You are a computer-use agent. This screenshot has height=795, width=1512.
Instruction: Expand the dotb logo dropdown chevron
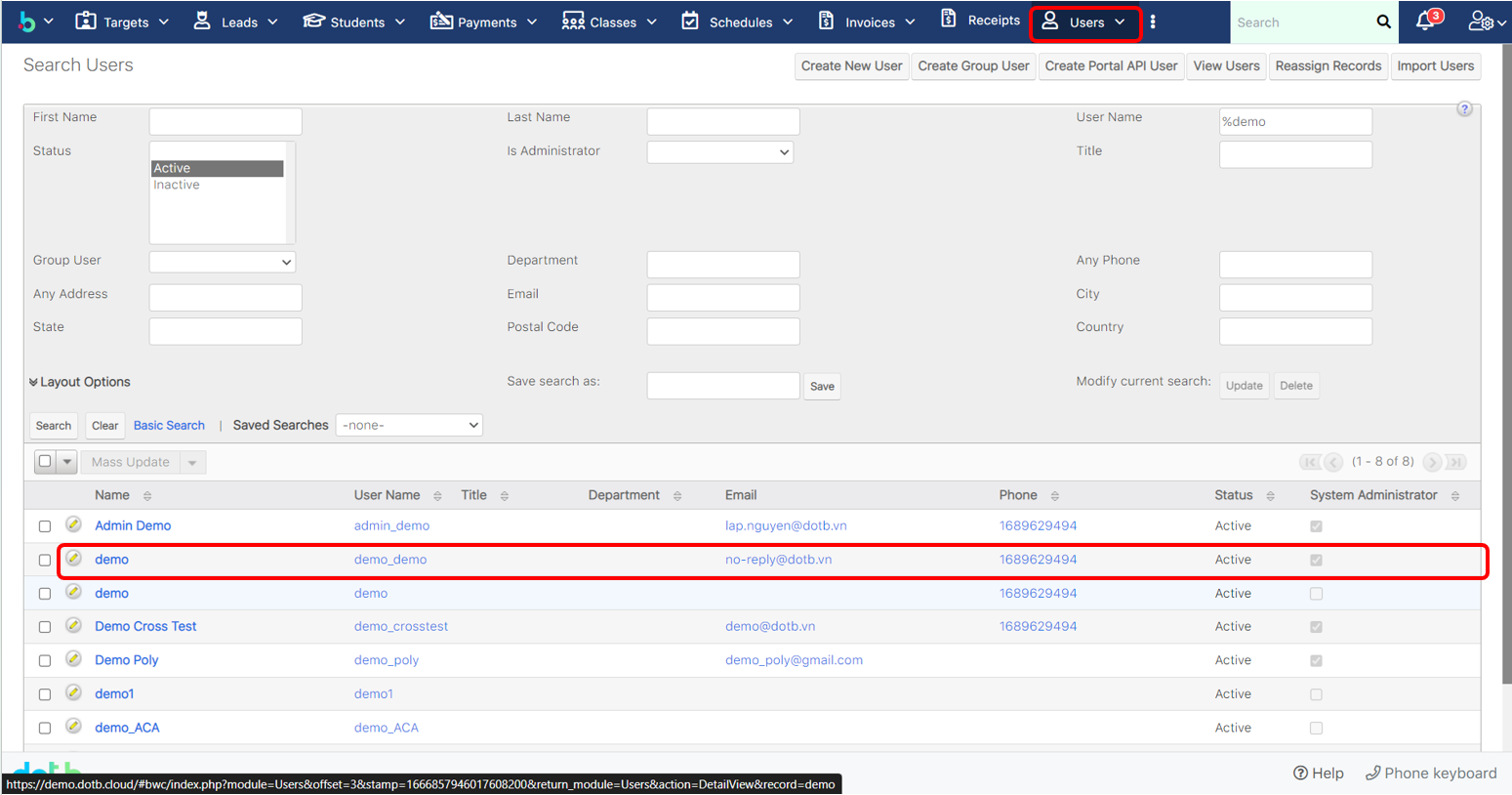[49, 21]
